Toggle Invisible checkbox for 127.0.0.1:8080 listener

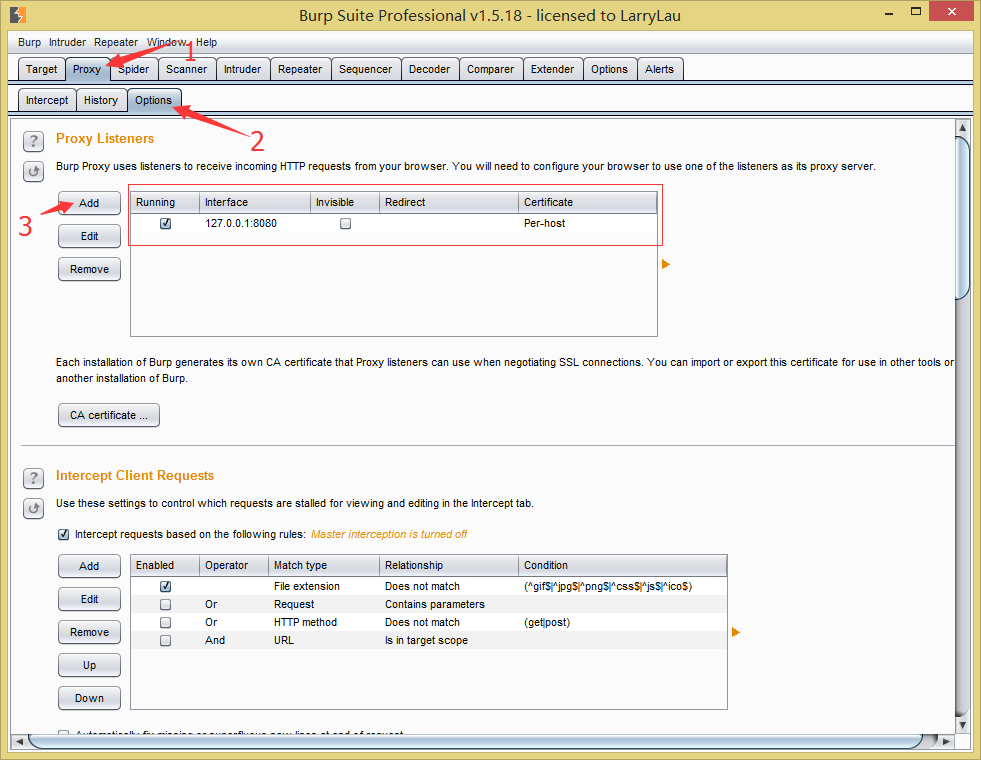[x=345, y=223]
